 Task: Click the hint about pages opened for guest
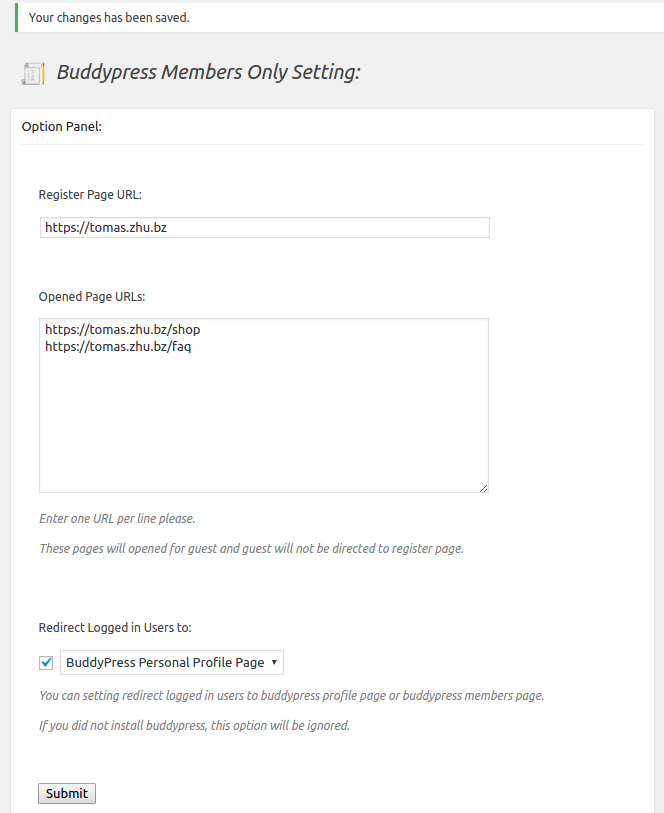point(251,549)
